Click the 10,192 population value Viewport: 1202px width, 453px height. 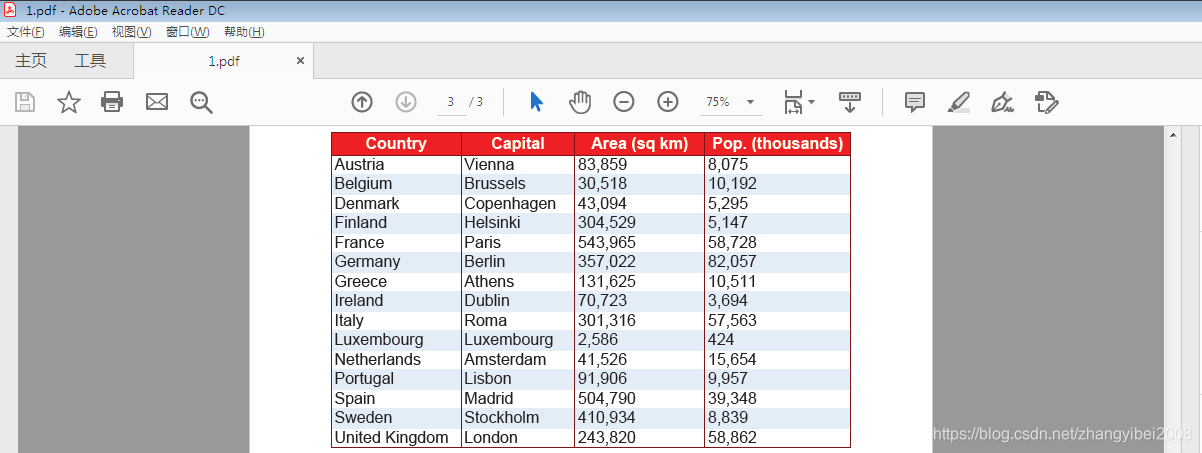coord(732,184)
